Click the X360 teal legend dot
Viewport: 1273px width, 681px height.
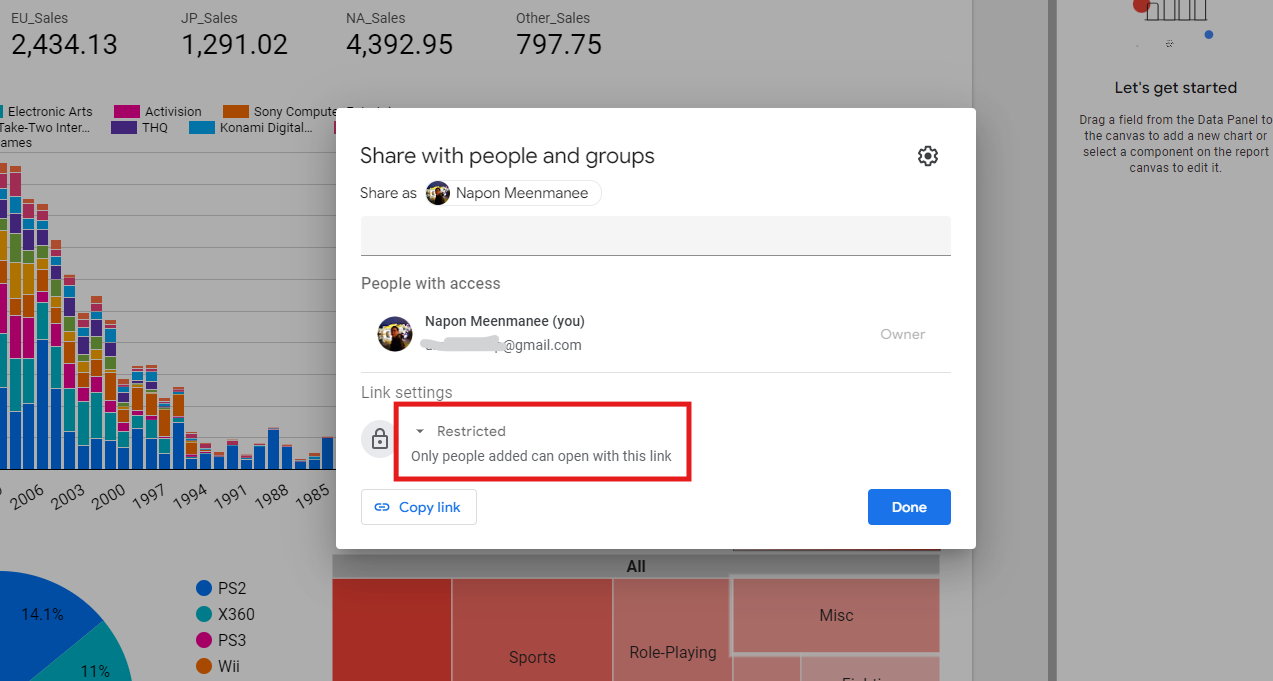point(204,614)
